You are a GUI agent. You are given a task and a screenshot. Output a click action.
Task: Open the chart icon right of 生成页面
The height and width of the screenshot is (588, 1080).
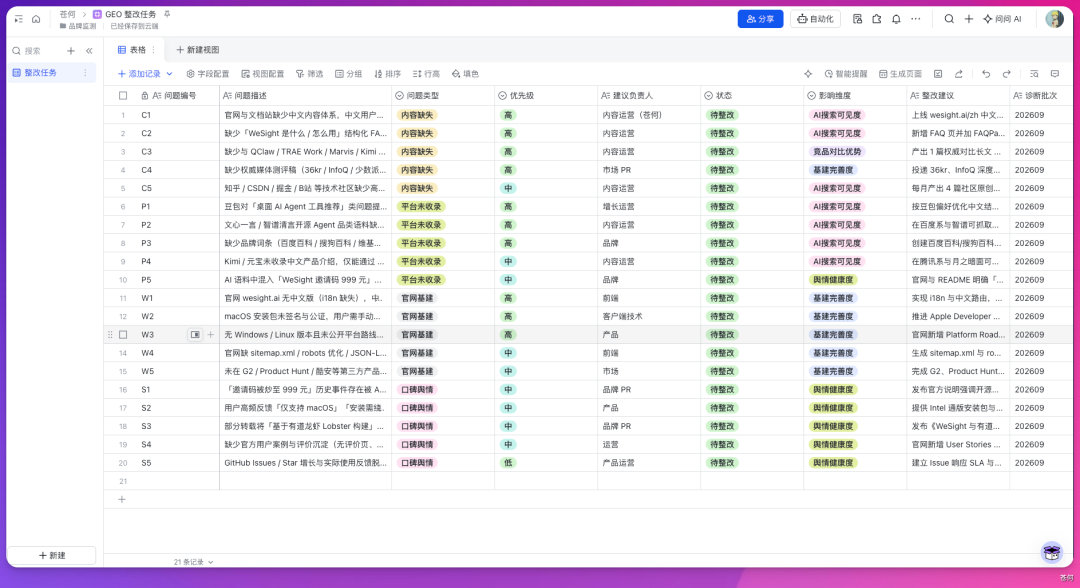[x=938, y=74]
